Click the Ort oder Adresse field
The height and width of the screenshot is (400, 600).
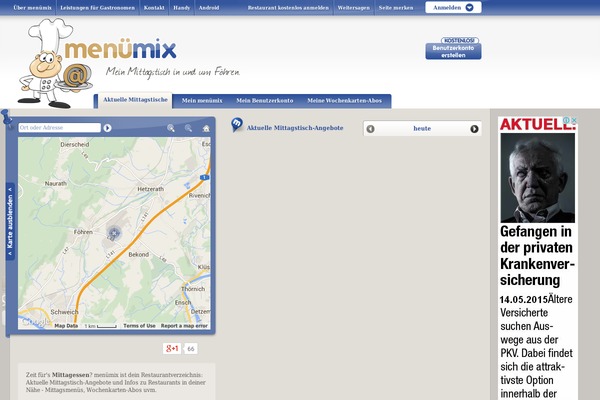(59, 127)
